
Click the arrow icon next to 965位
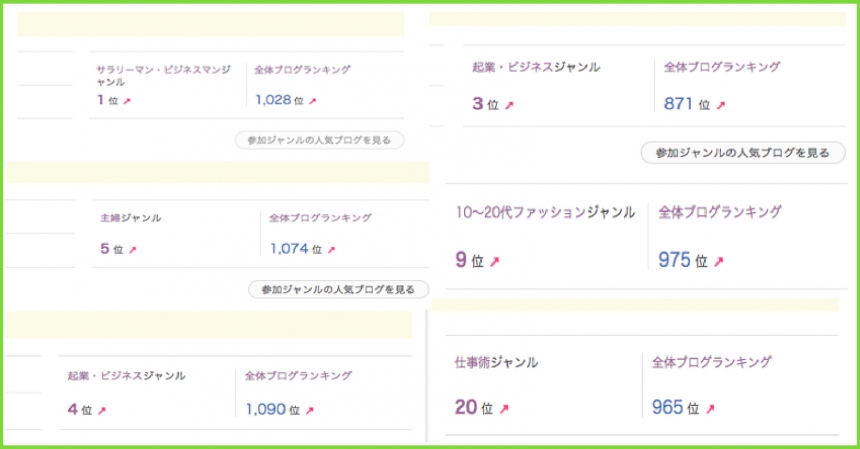click(x=710, y=408)
